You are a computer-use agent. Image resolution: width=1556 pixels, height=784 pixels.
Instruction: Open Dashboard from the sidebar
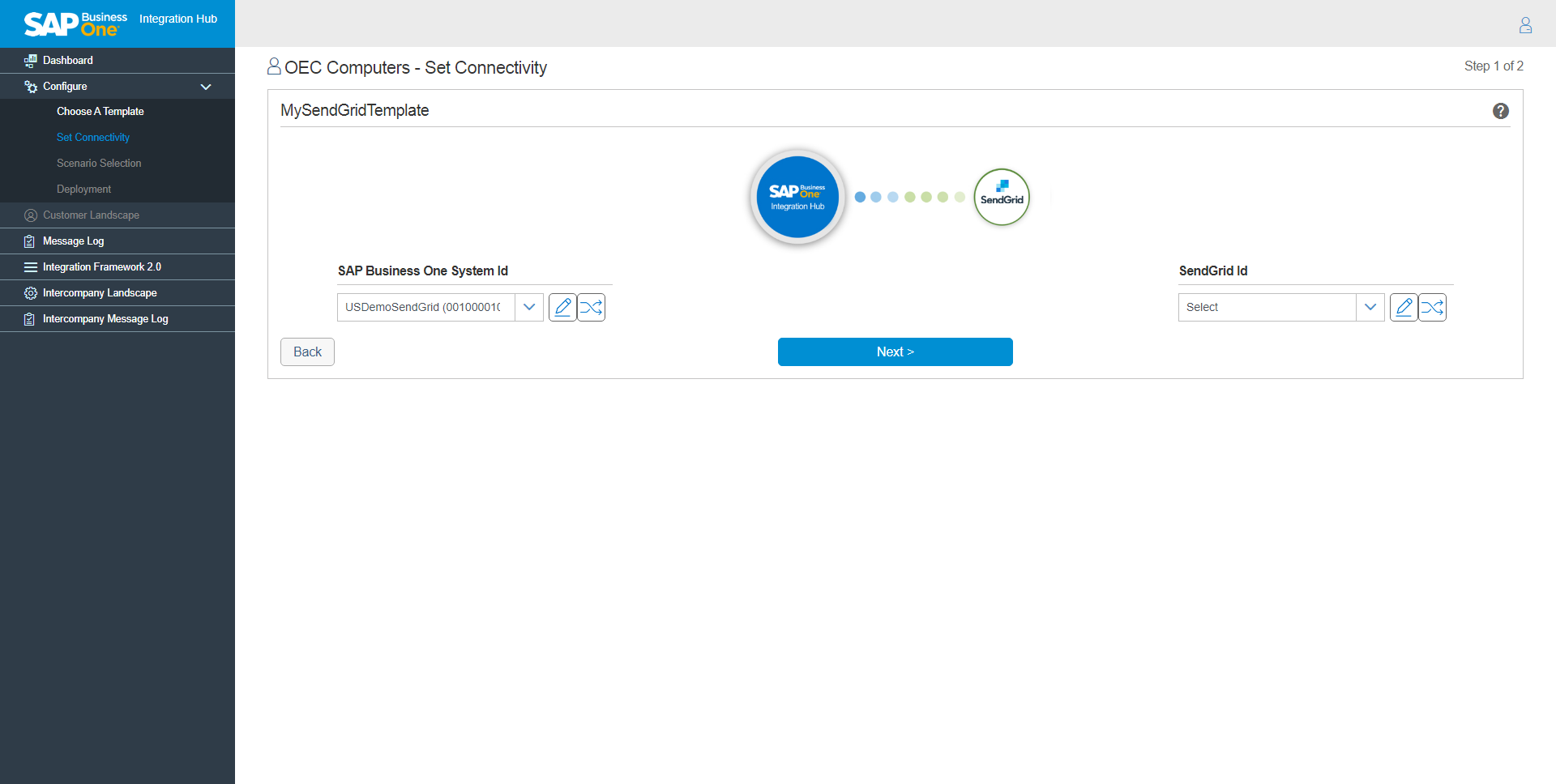[68, 61]
